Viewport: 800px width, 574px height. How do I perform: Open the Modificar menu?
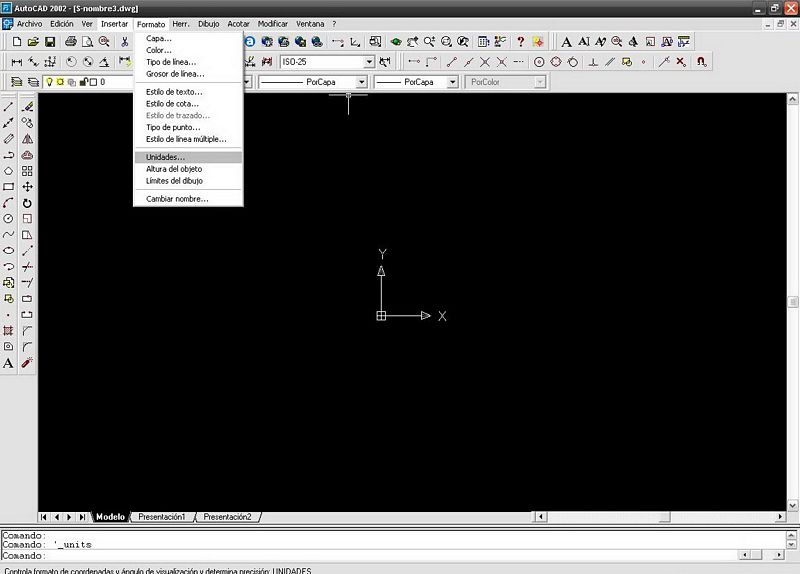[x=272, y=24]
